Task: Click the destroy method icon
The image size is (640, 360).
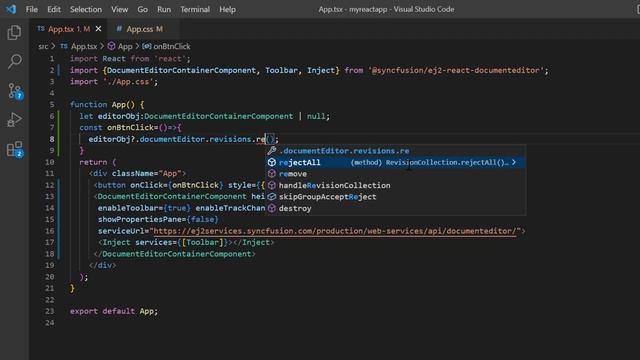Action: pos(272,208)
